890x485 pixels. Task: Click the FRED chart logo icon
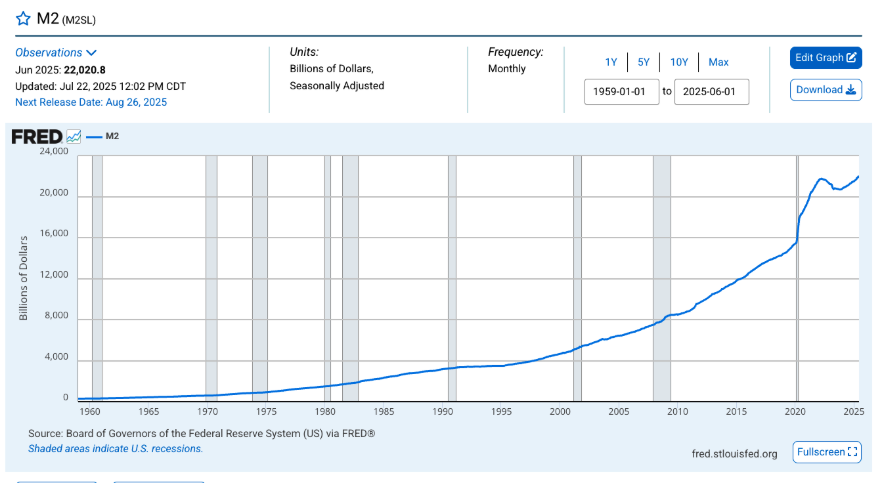[x=74, y=136]
